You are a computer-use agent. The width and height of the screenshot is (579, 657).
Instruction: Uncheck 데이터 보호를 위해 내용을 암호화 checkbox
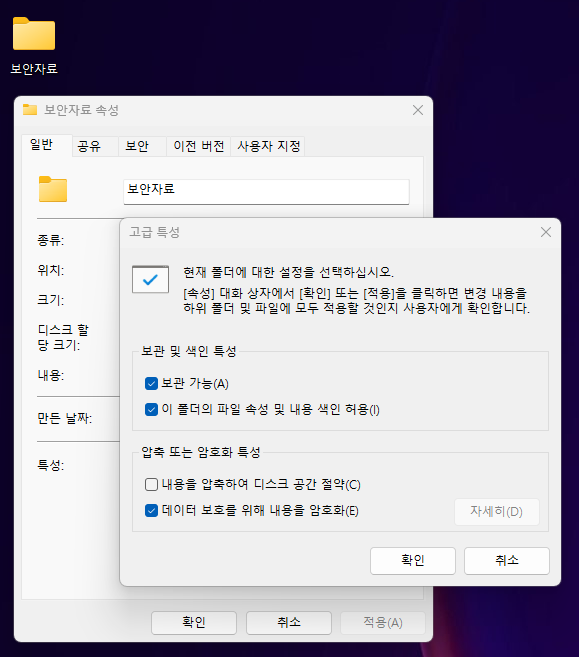[151, 510]
